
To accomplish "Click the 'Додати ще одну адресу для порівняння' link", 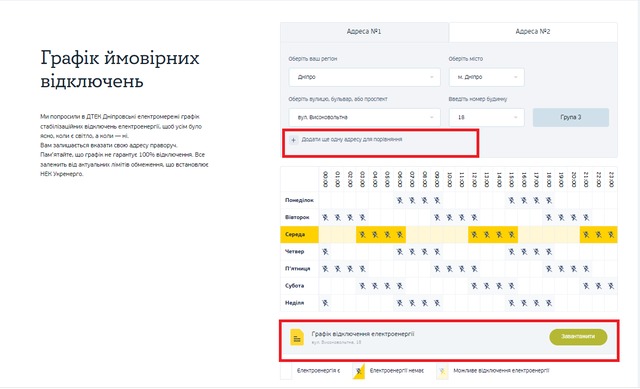I will (352, 140).
